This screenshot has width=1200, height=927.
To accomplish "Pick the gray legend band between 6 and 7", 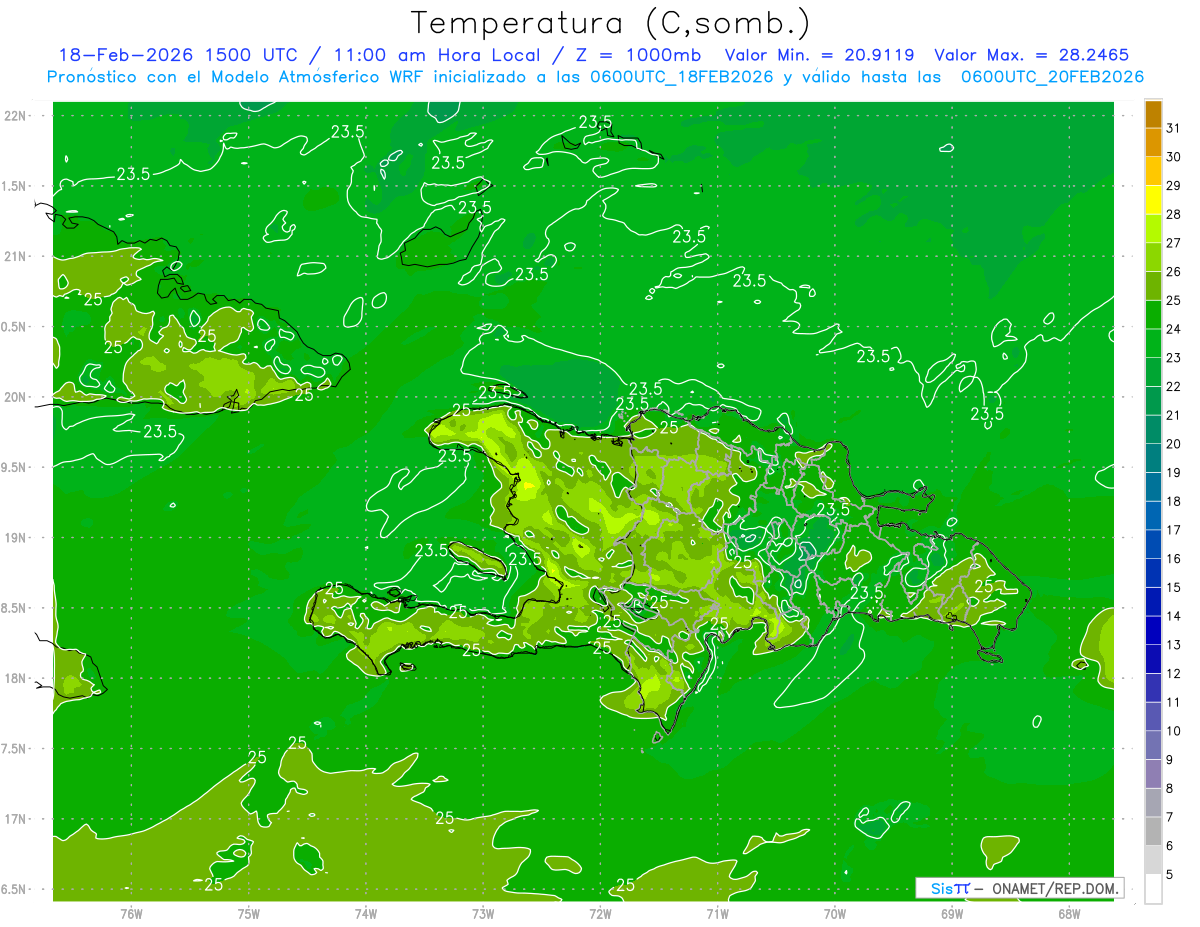I will [1153, 831].
